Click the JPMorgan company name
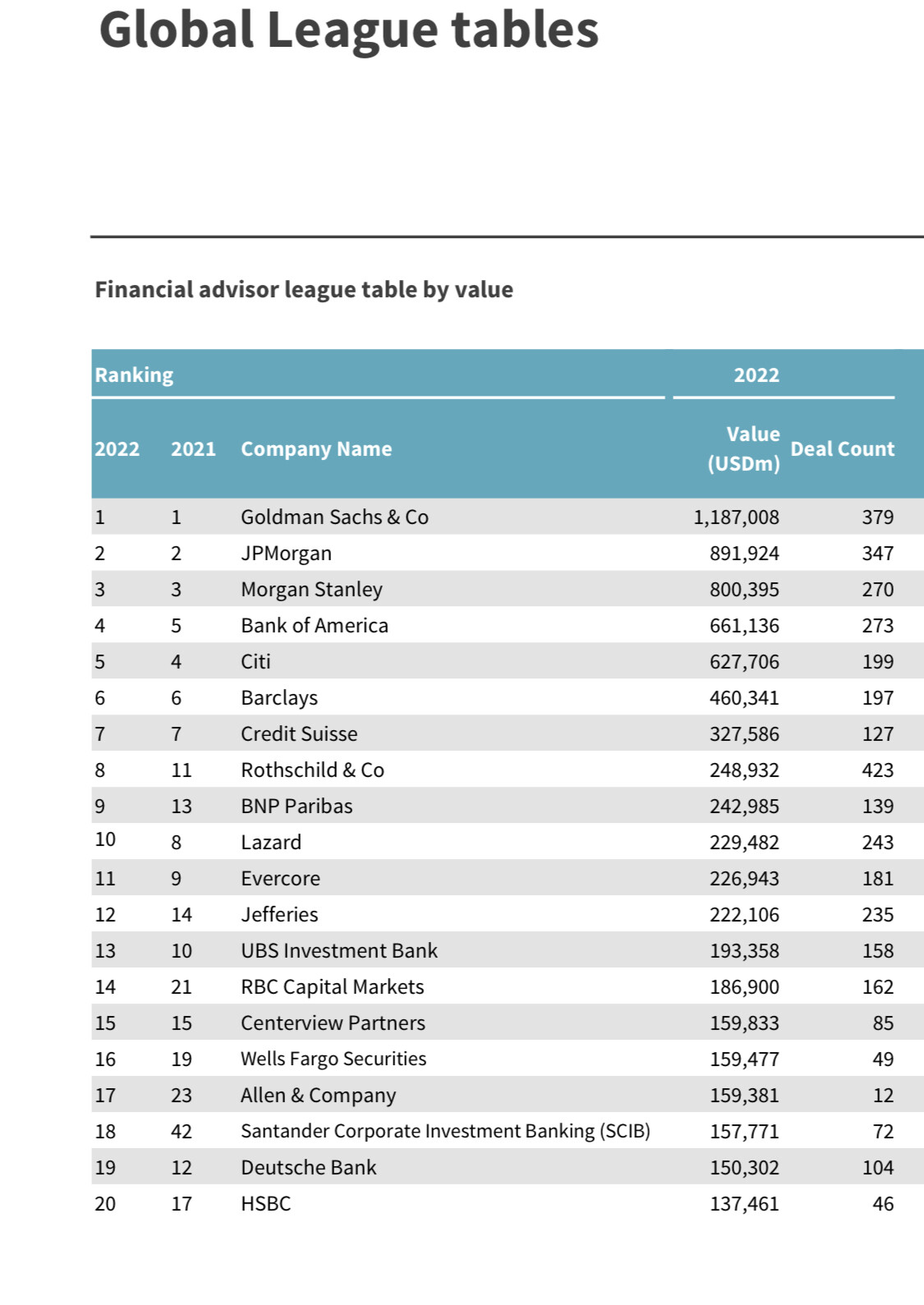This screenshot has width=924, height=1305. coord(286,554)
